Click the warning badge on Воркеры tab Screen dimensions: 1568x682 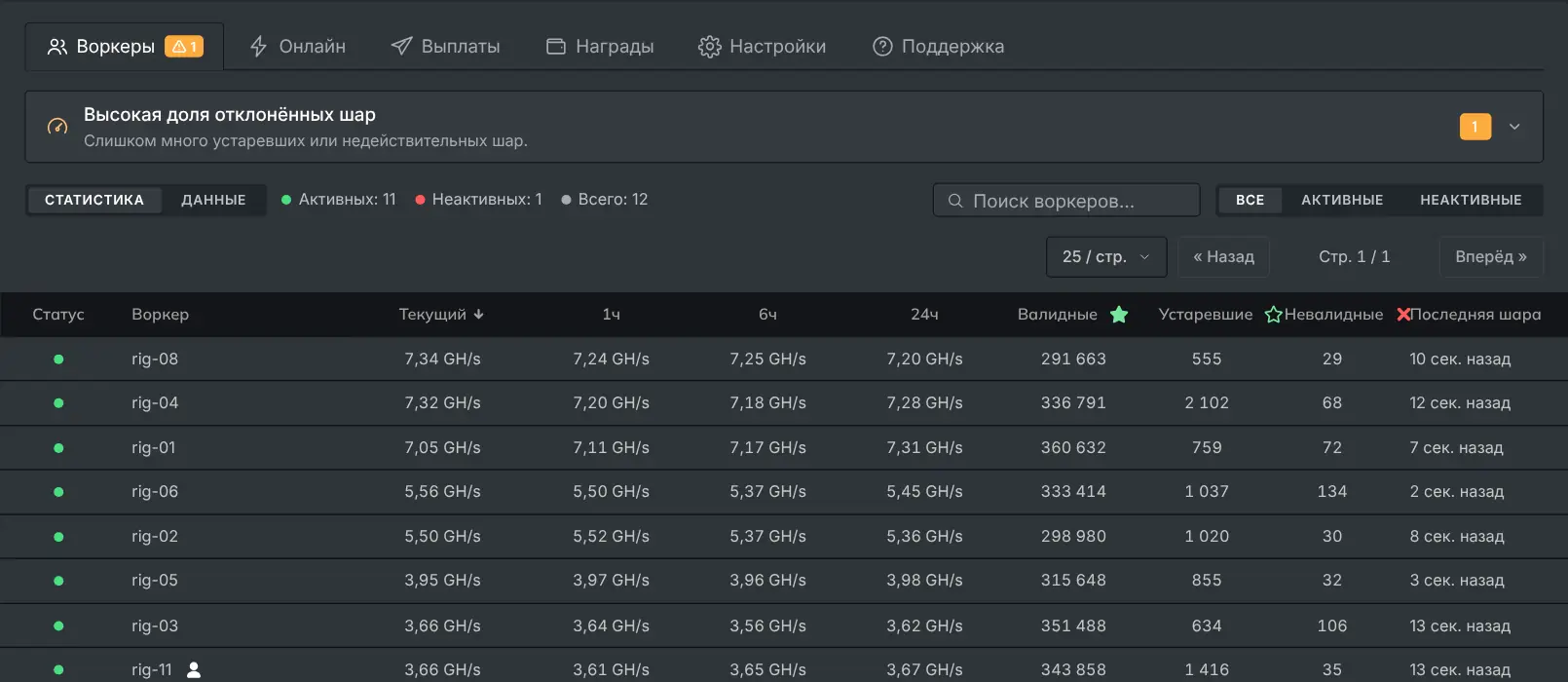[184, 46]
